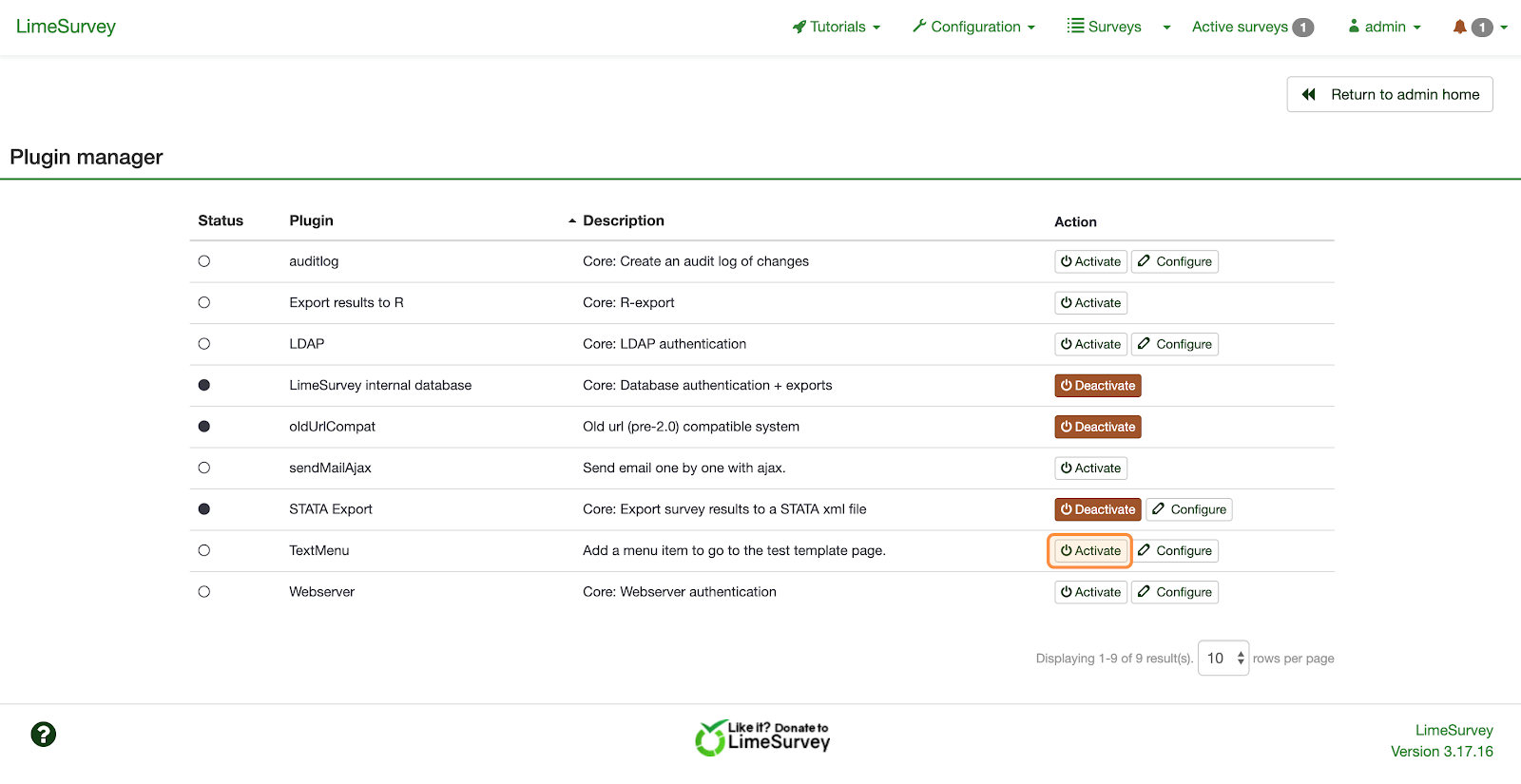Image resolution: width=1521 pixels, height=784 pixels.
Task: Activate the auditlog plugin
Action: pos(1090,261)
